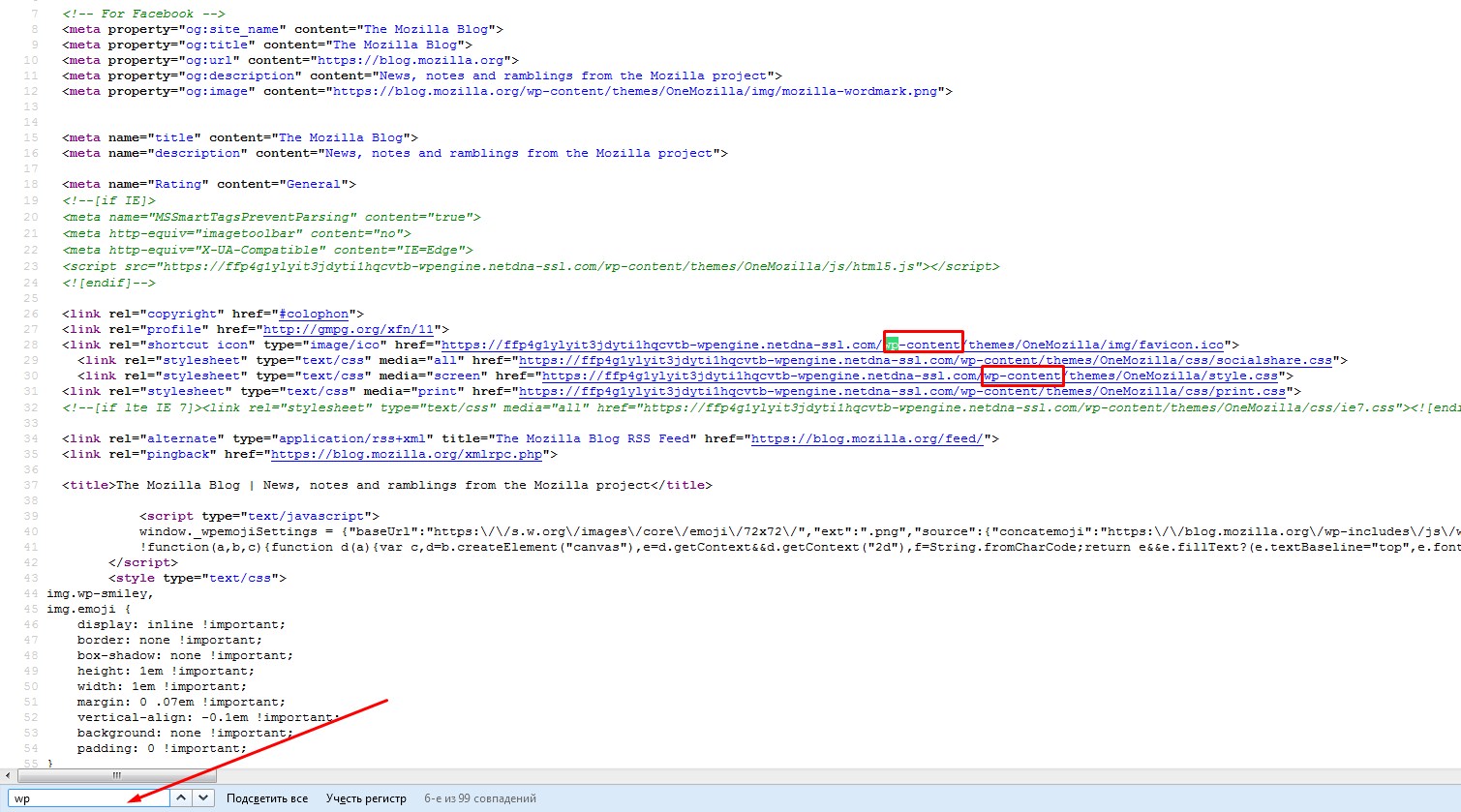Toggle "Учесть регистр" match case option
This screenshot has width=1461, height=812.
(366, 798)
